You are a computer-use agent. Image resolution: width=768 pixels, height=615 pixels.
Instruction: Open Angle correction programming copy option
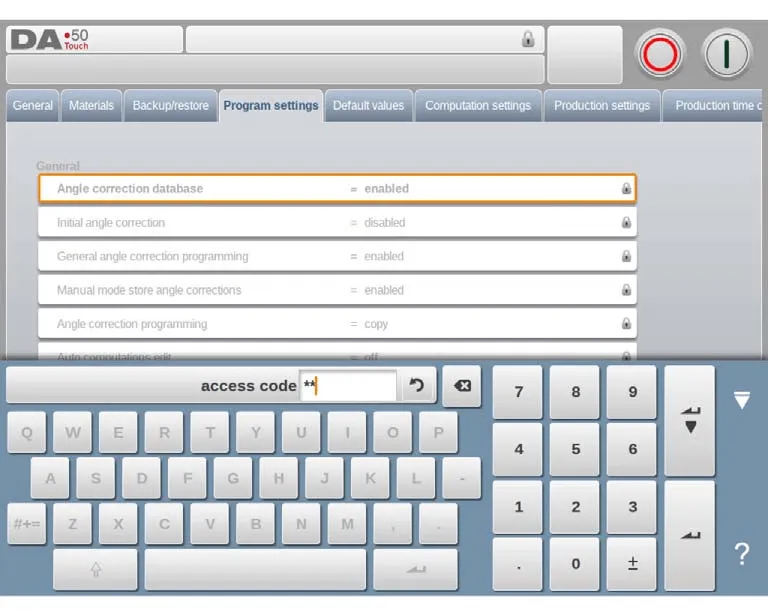336,325
